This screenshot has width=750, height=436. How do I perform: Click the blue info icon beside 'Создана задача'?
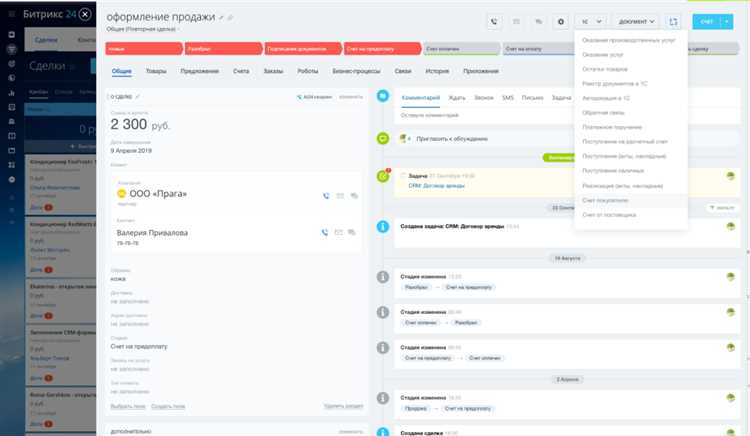(x=383, y=227)
